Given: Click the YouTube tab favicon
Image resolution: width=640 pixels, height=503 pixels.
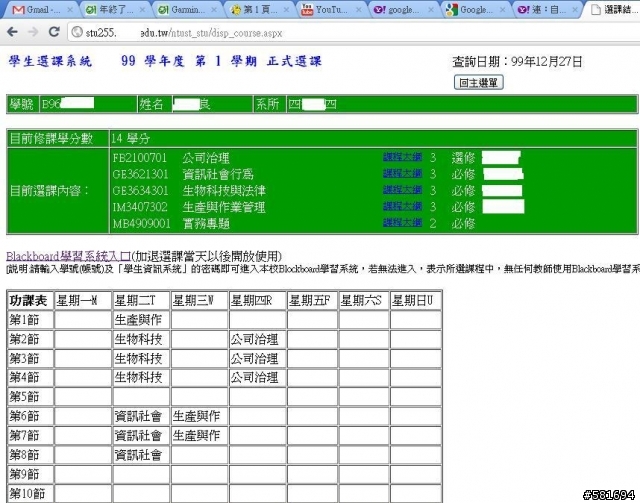Looking at the screenshot, I should [x=305, y=10].
